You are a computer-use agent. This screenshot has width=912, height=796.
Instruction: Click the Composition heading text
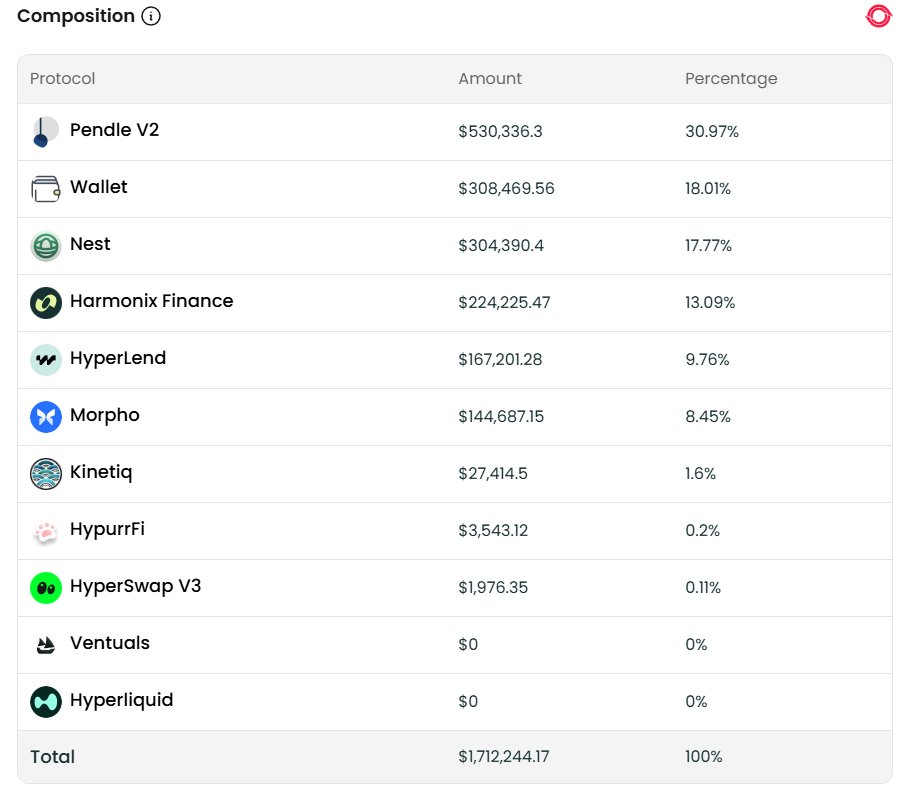click(x=76, y=16)
